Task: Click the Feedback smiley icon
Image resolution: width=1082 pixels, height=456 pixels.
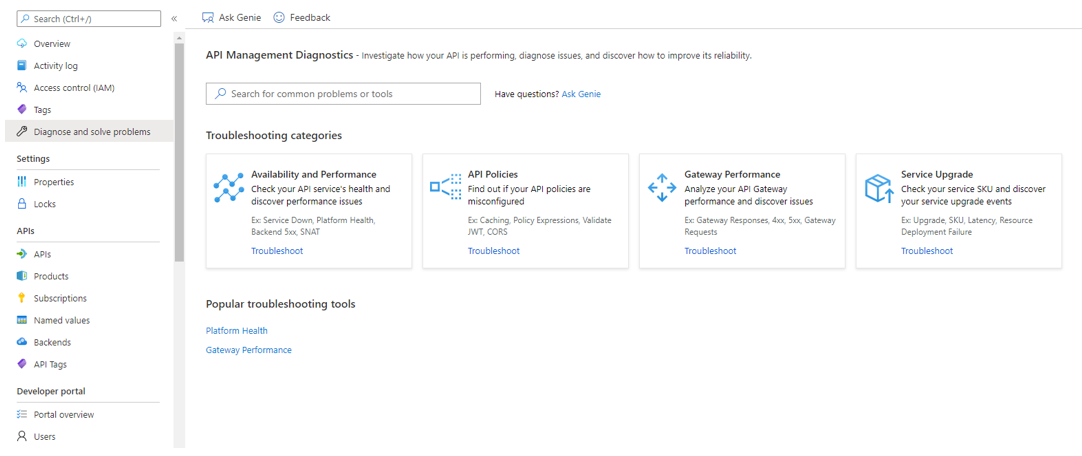Action: coord(279,18)
